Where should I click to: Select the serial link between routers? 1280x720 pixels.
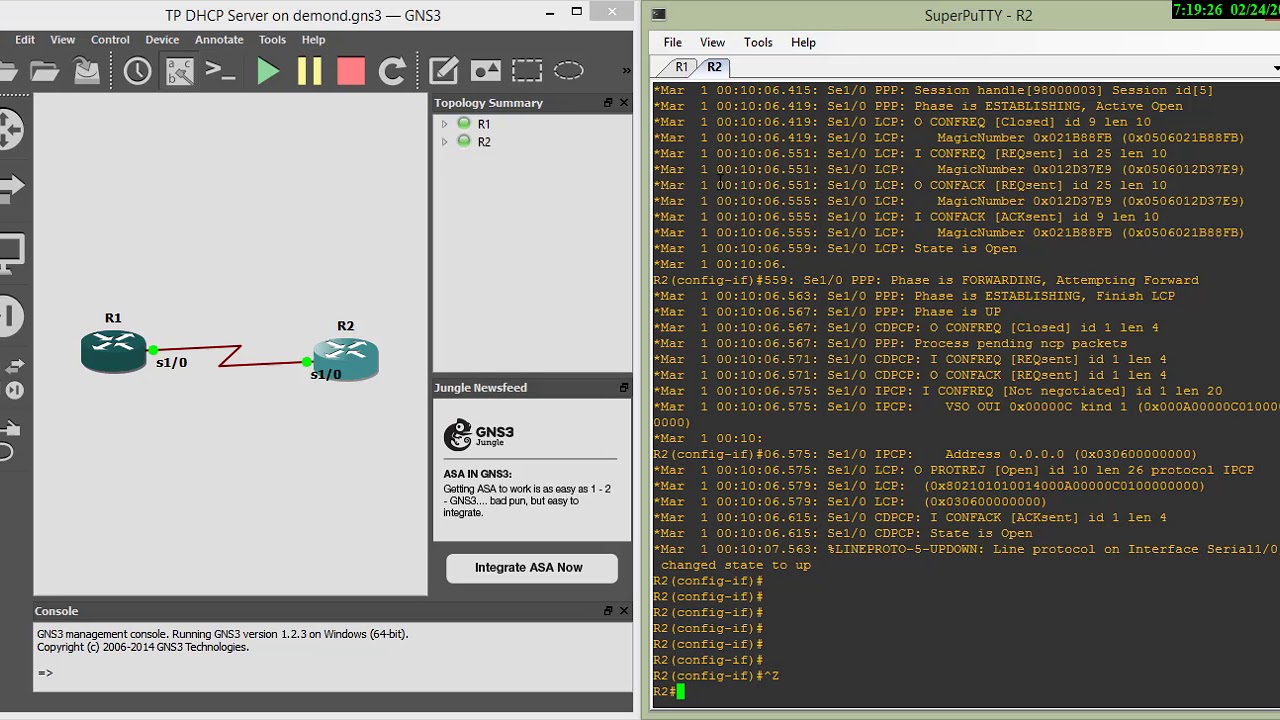(x=232, y=355)
